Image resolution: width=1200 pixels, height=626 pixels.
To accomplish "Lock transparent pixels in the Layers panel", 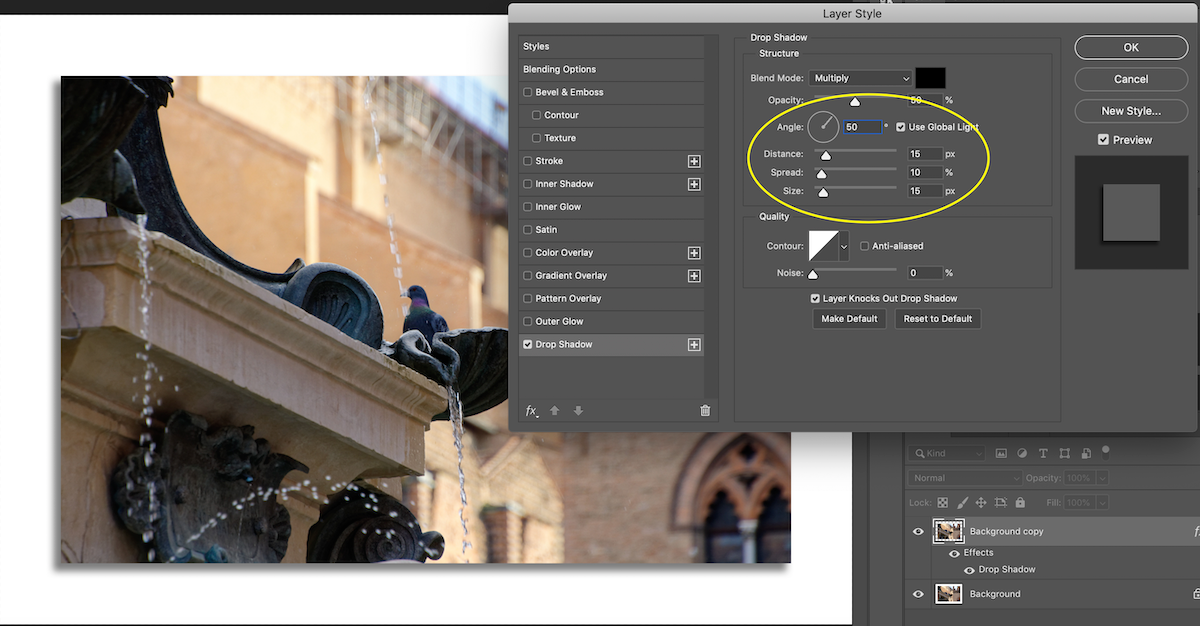I will pyautogui.click(x=942, y=503).
